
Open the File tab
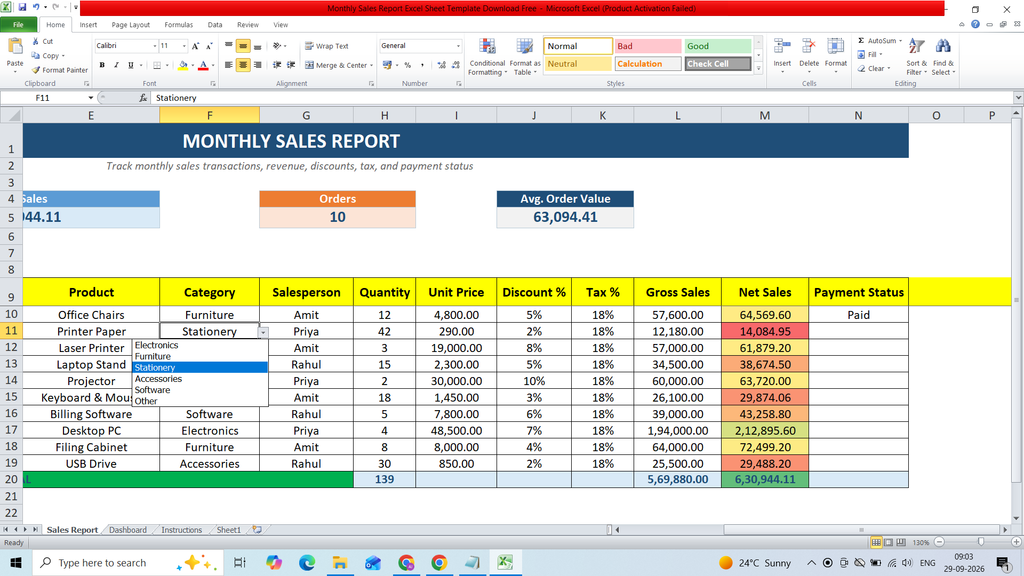click(x=18, y=25)
